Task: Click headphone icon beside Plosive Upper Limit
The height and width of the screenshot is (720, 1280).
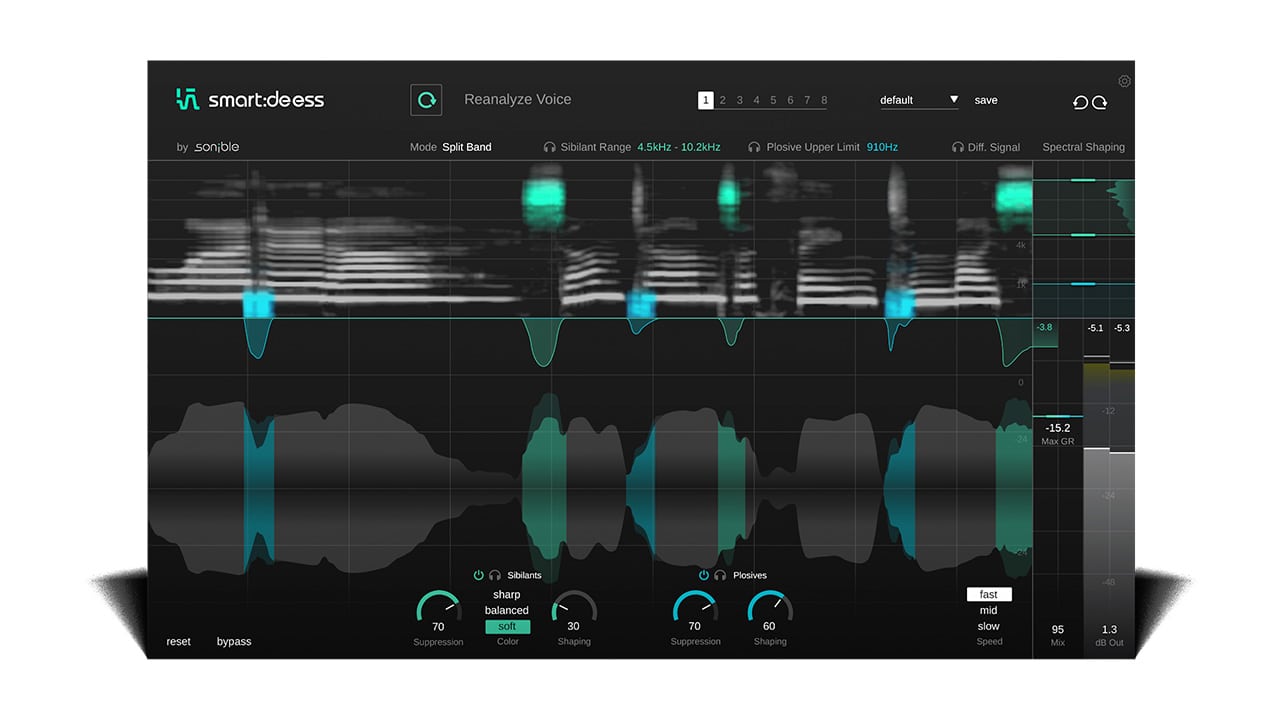Action: [x=754, y=147]
